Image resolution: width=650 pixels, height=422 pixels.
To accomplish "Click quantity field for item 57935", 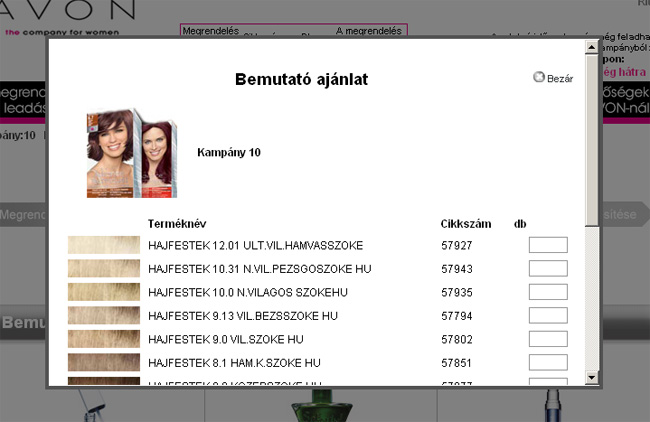I will tap(548, 292).
